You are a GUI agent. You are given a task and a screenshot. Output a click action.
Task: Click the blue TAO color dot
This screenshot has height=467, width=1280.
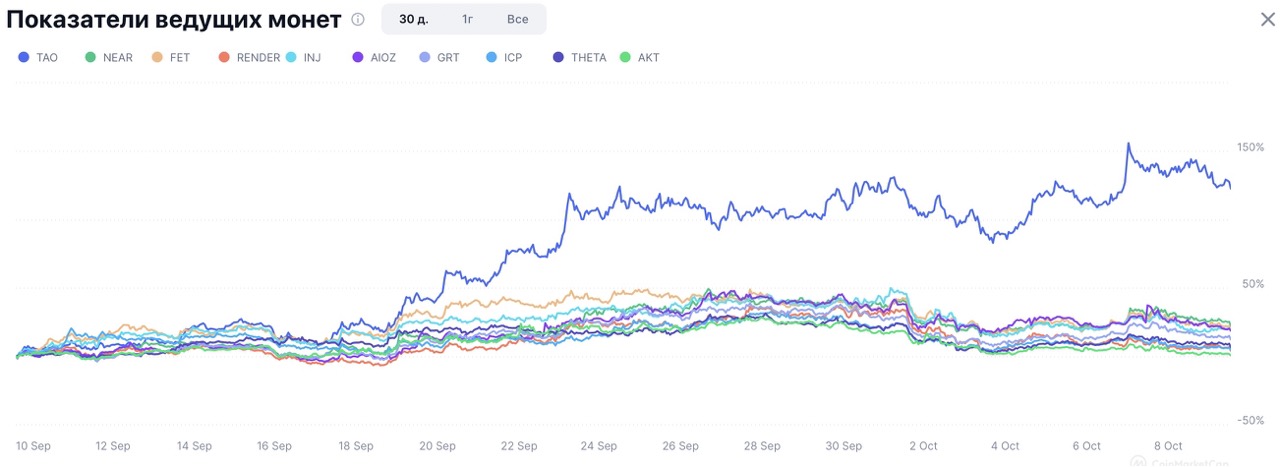click(24, 58)
